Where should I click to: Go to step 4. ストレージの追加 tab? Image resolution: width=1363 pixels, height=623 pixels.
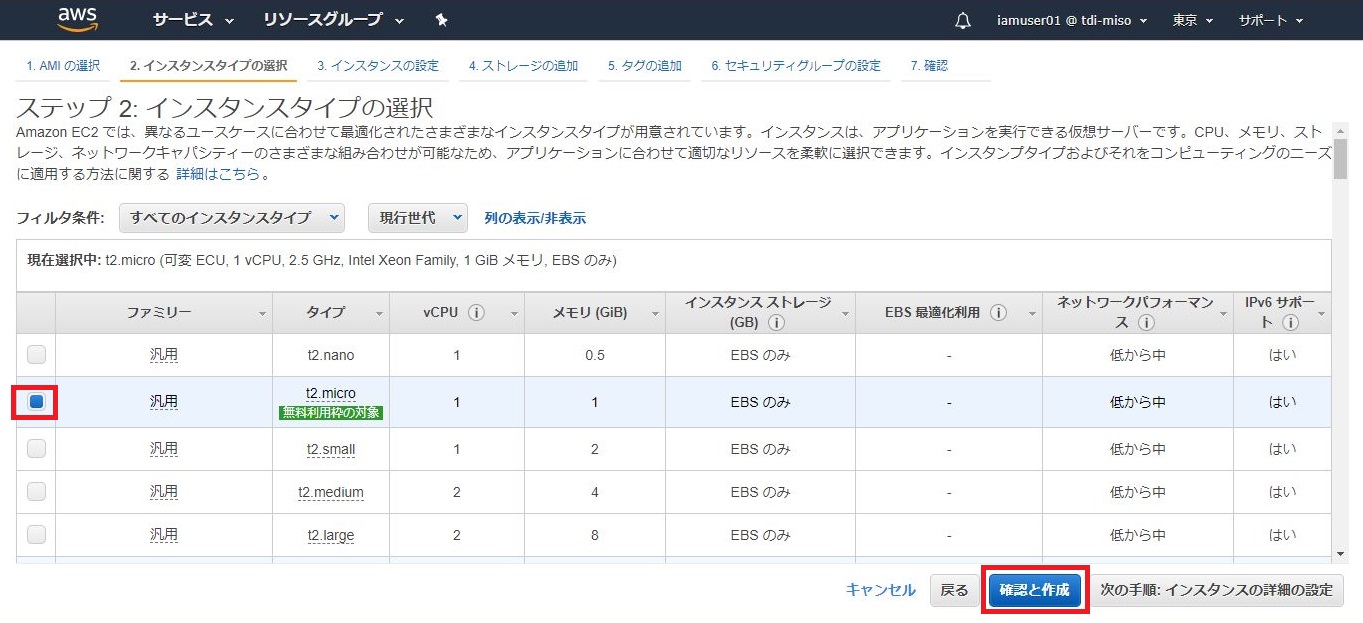523,66
